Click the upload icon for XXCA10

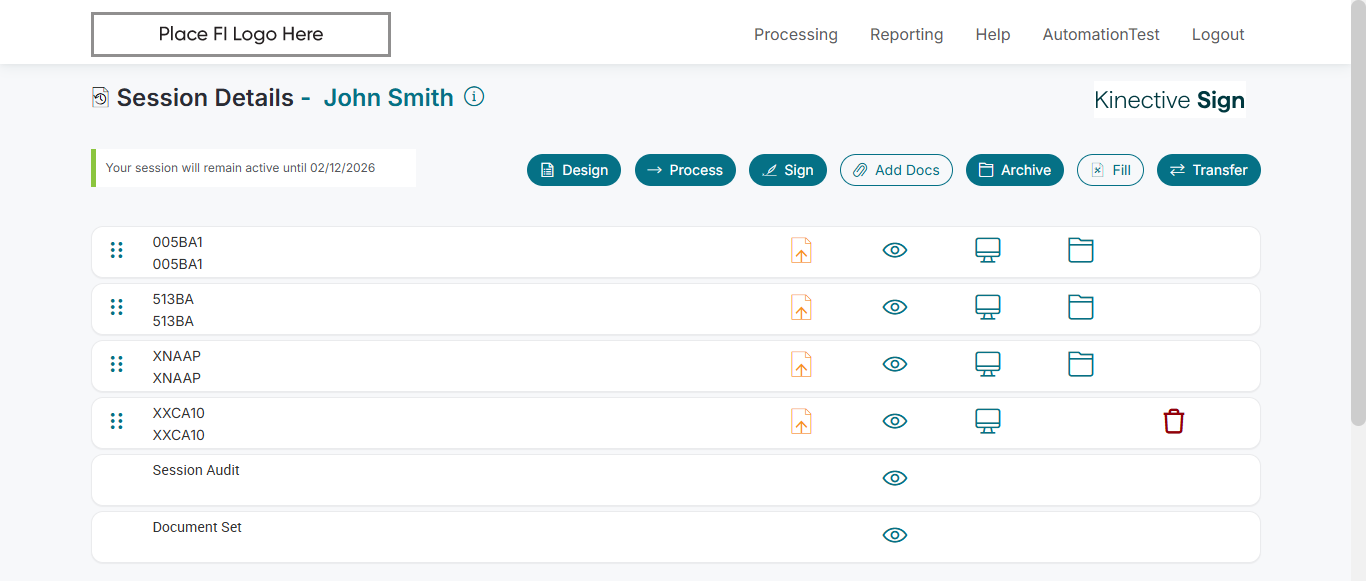click(801, 421)
